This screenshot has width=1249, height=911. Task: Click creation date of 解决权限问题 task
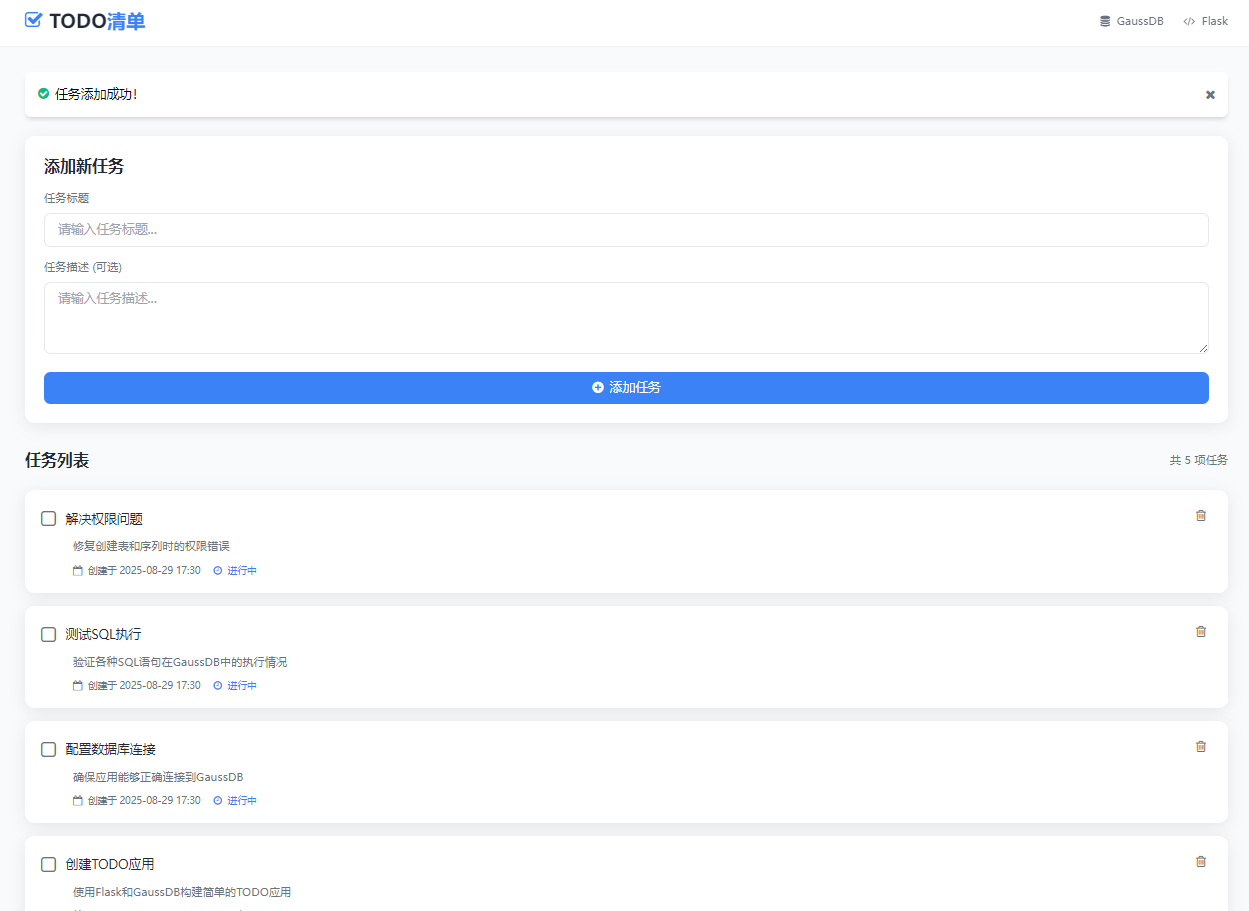click(x=144, y=571)
